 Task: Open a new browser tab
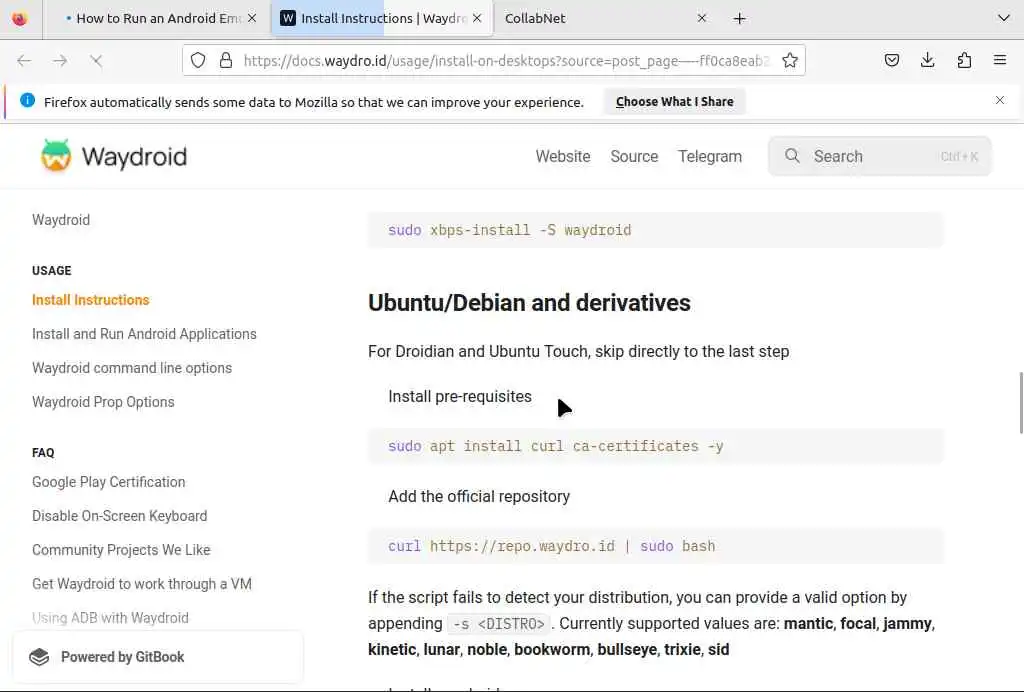click(739, 19)
